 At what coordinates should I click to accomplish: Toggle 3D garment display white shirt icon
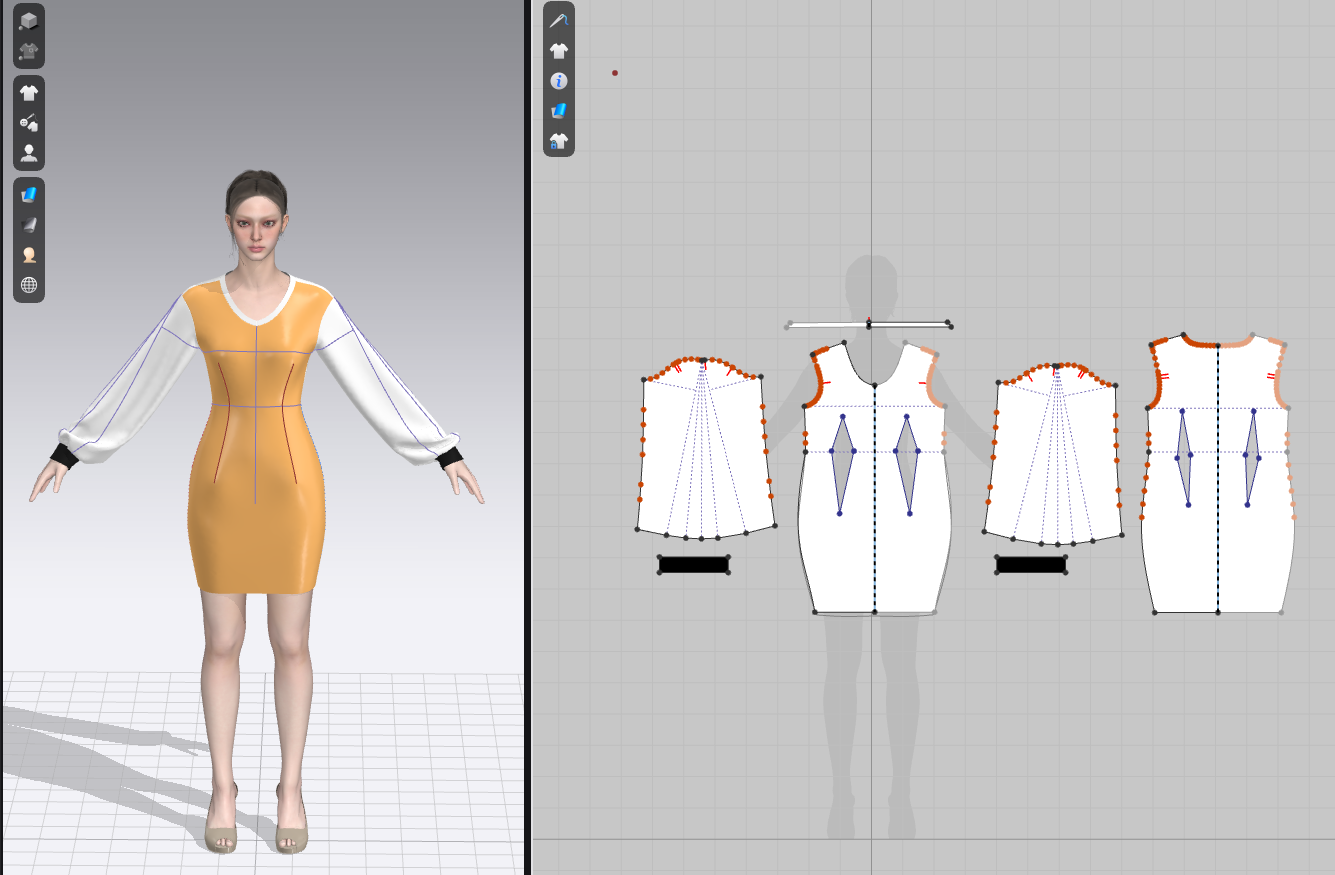coord(29,93)
